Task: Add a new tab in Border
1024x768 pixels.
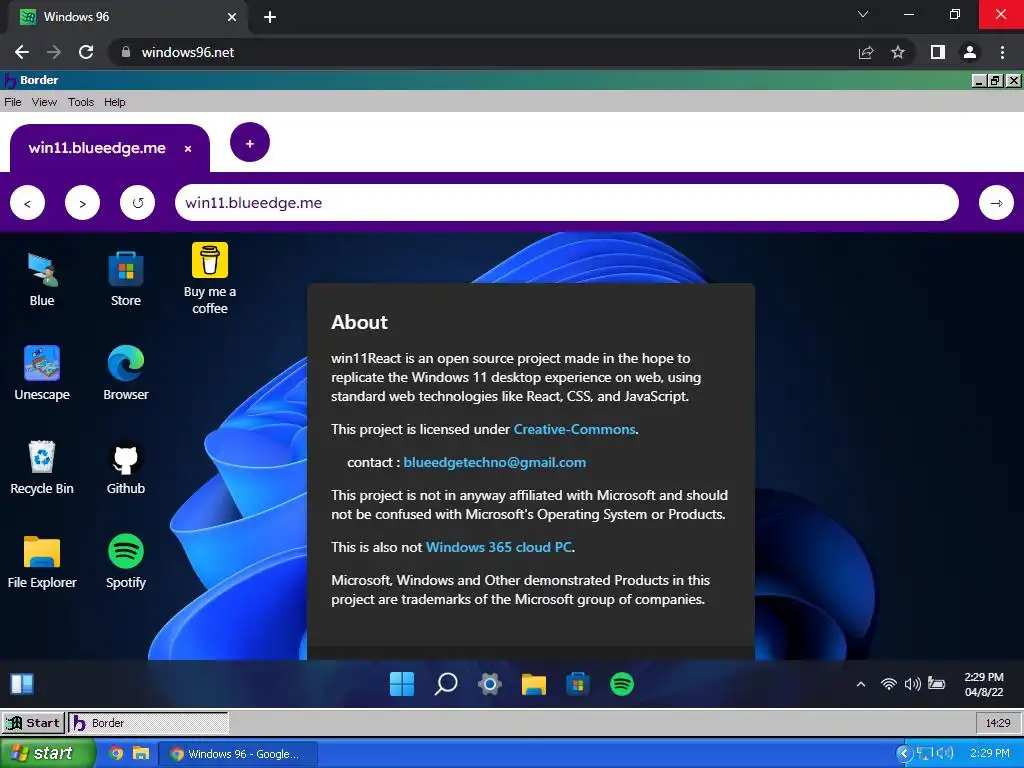Action: (x=249, y=142)
